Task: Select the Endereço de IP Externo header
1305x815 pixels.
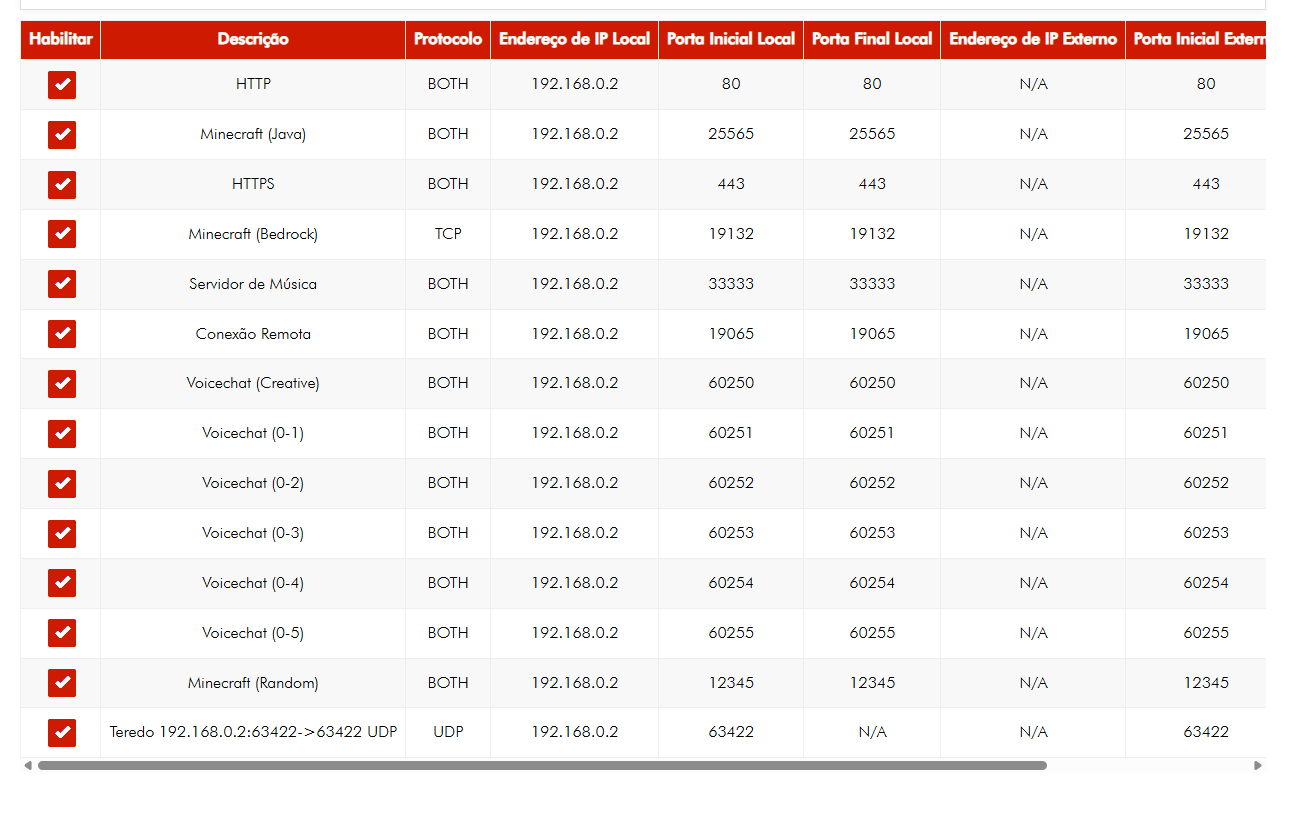Action: point(1033,40)
